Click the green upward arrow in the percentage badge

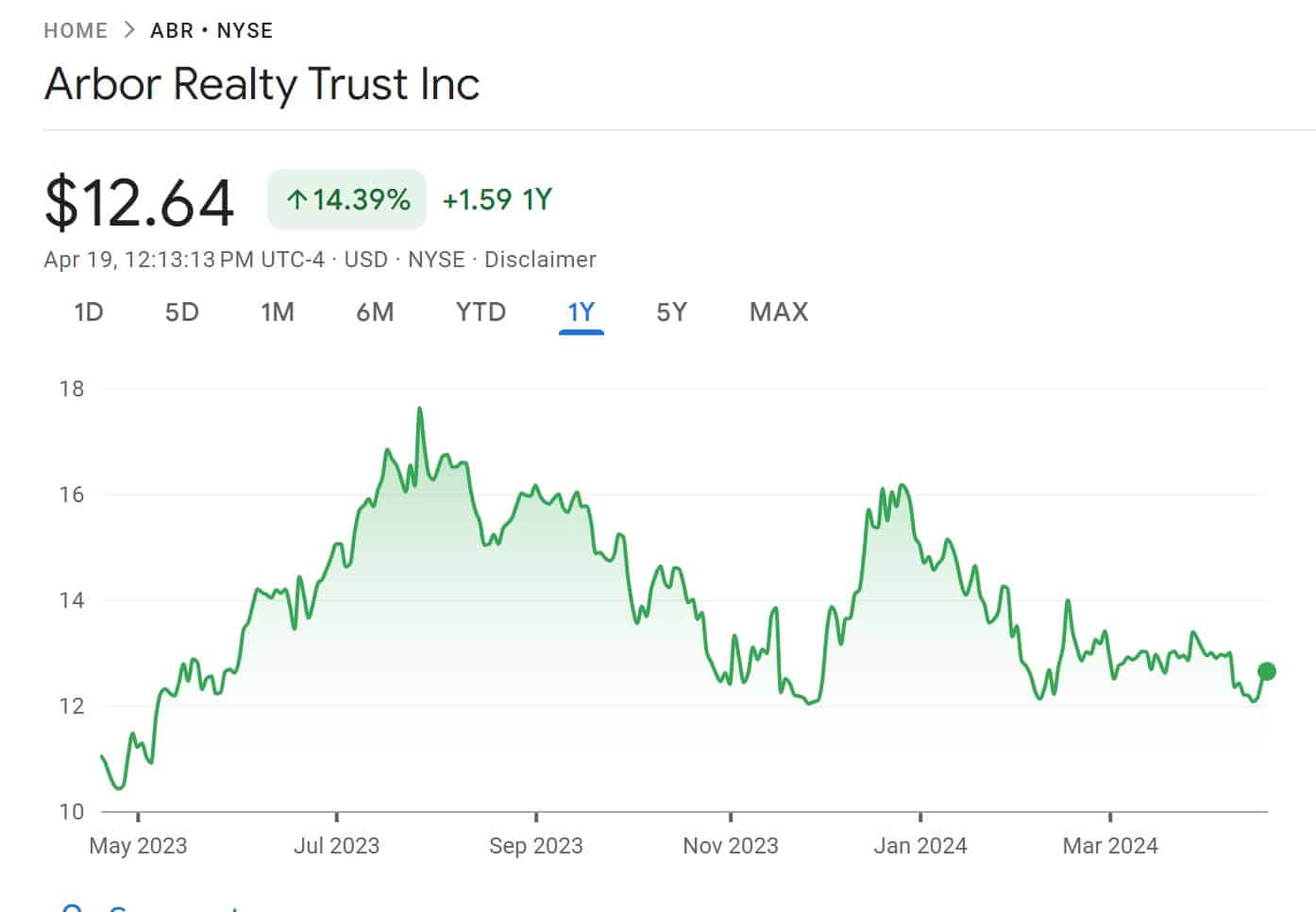tap(295, 198)
